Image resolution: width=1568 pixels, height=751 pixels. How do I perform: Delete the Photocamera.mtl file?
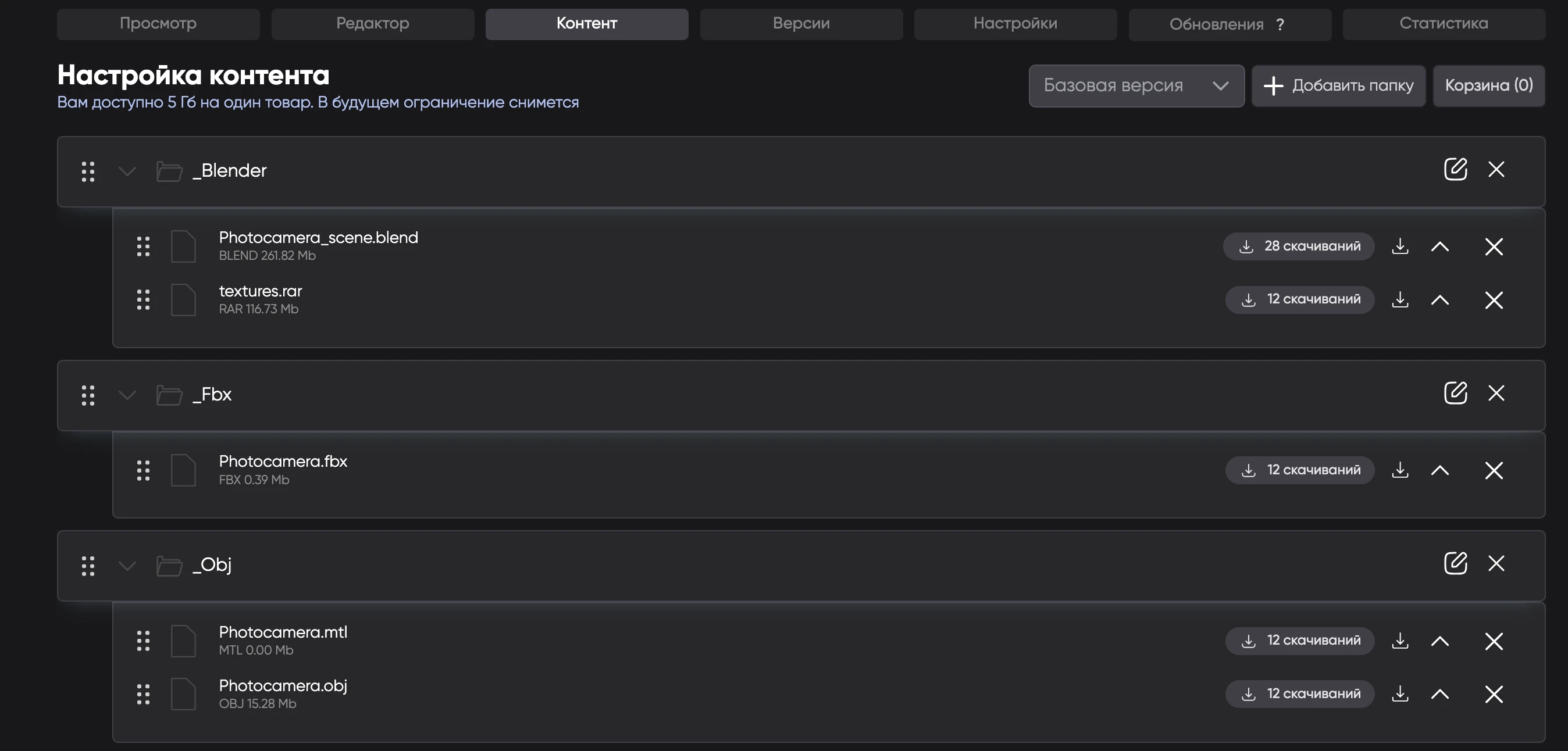[1494, 641]
